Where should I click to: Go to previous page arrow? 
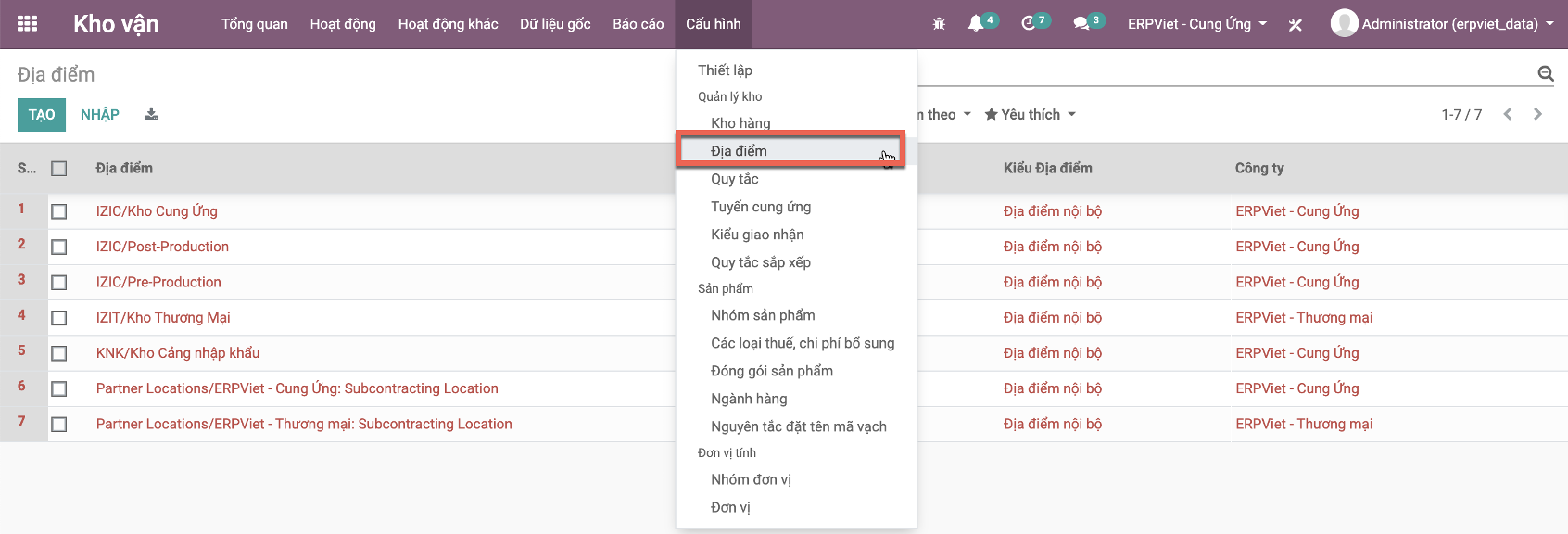1508,114
